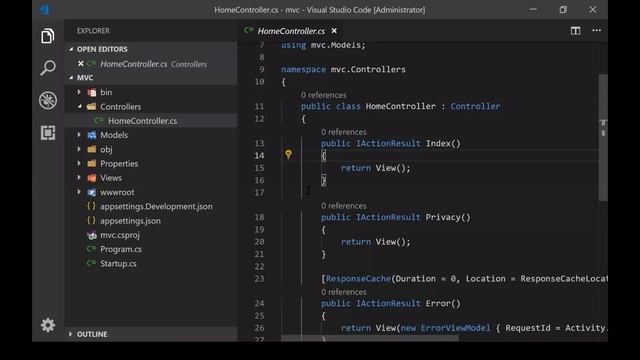Click the split editor icon
640x360 pixels.
pyautogui.click(x=576, y=31)
